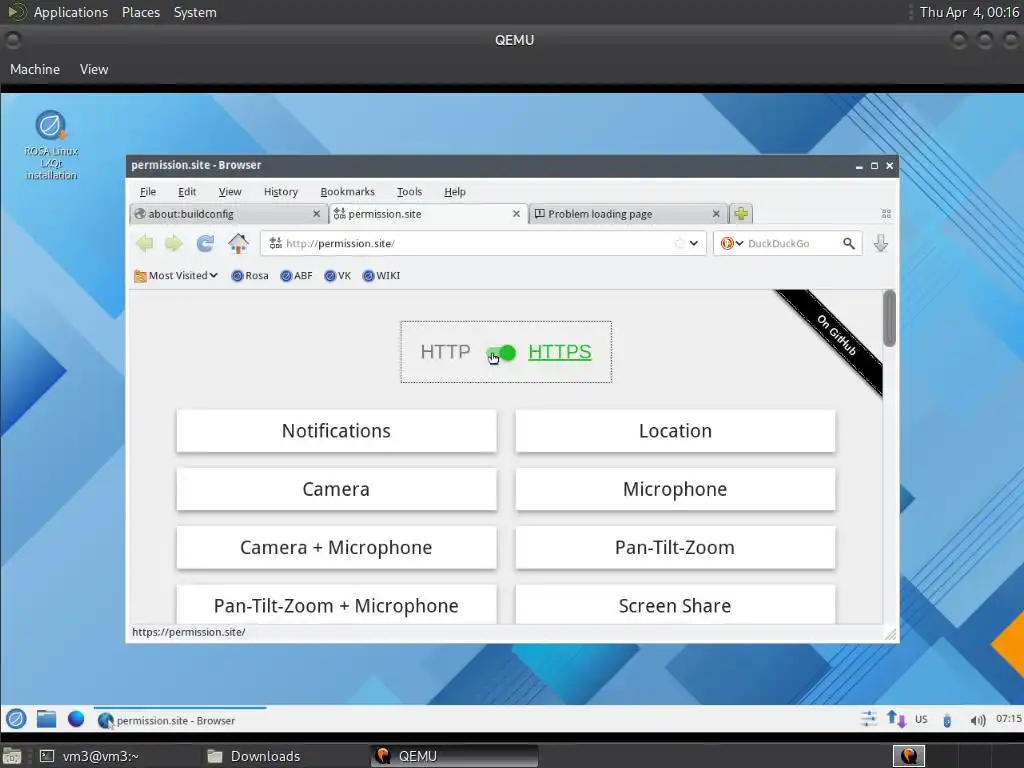Screen dimensions: 1024x768
Task: Click the site identity icon in address bar
Action: (276, 243)
